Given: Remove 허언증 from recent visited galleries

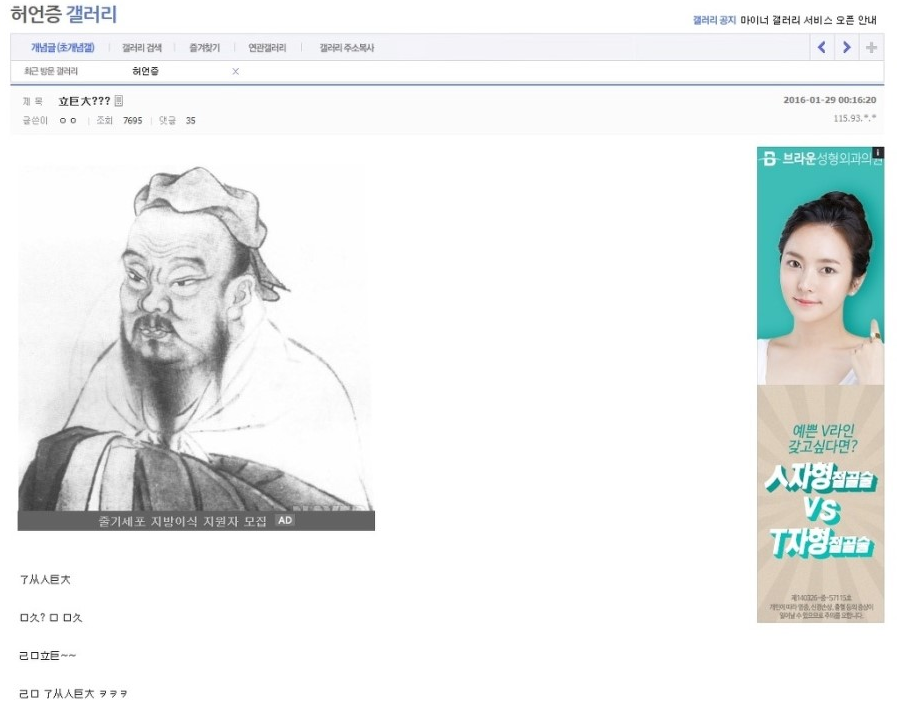Looking at the screenshot, I should (235, 71).
